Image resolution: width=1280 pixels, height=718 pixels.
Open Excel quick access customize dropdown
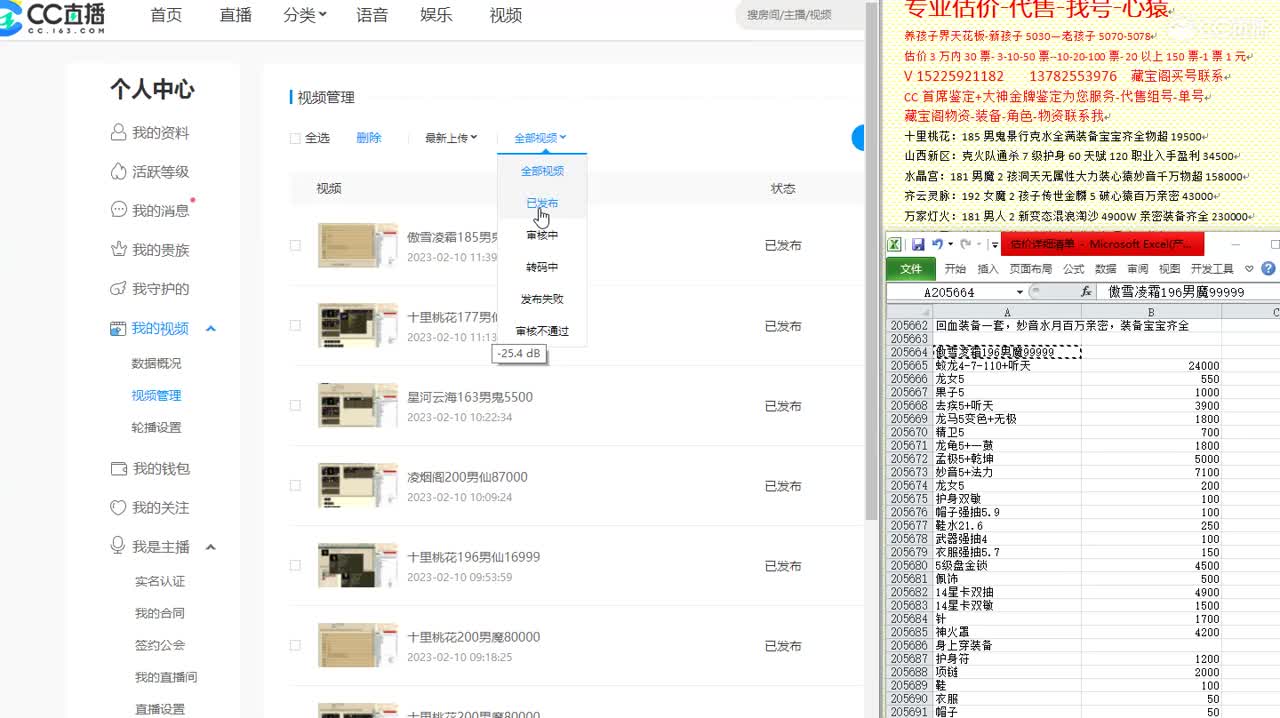tap(995, 244)
